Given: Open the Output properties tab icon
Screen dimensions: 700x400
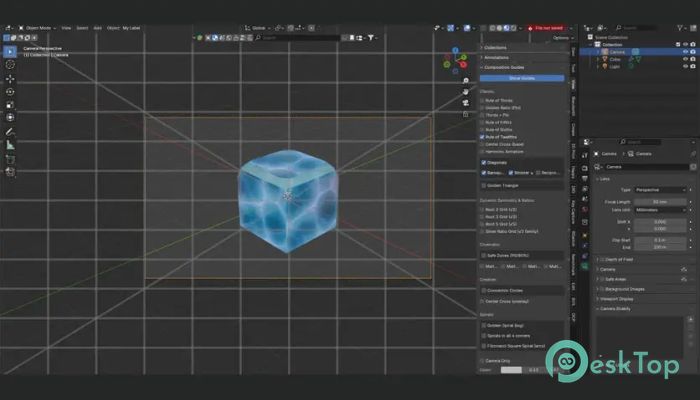Looking at the screenshot, I should pyautogui.click(x=584, y=179).
